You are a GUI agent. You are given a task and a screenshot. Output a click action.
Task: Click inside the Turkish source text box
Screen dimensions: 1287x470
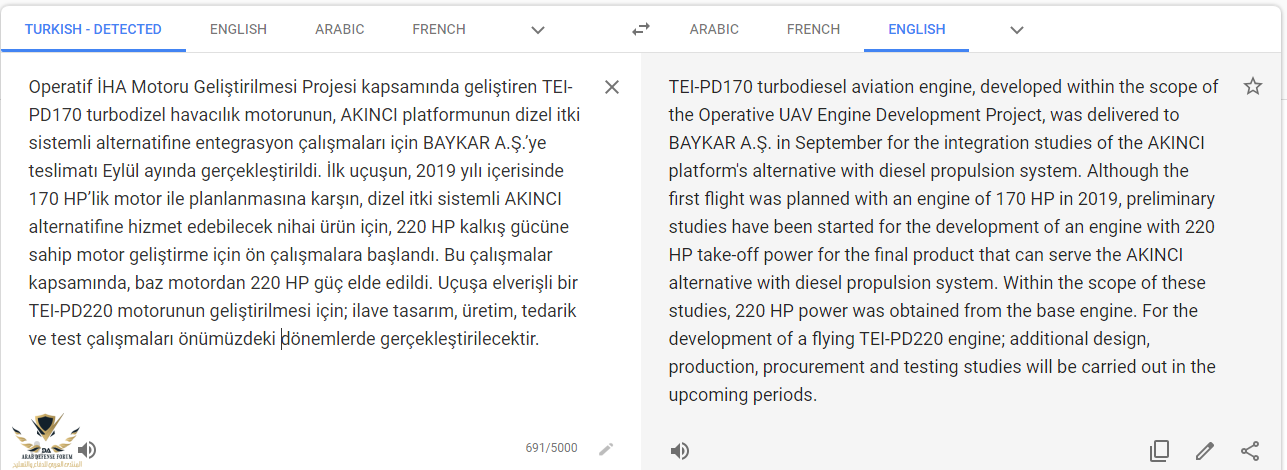pos(305,213)
